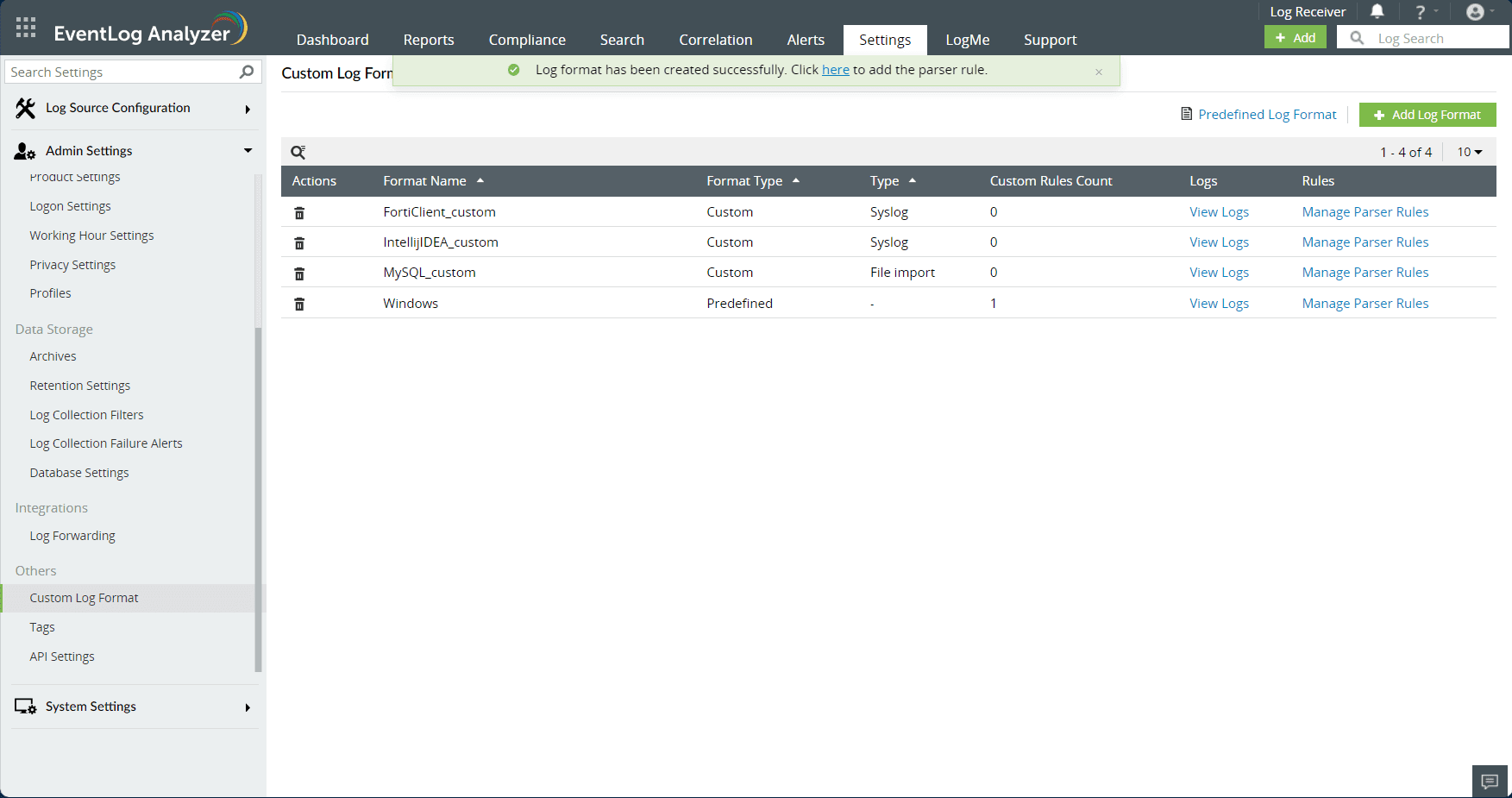Expand the Log Source Configuration section
The height and width of the screenshot is (798, 1512).
pyautogui.click(x=248, y=109)
